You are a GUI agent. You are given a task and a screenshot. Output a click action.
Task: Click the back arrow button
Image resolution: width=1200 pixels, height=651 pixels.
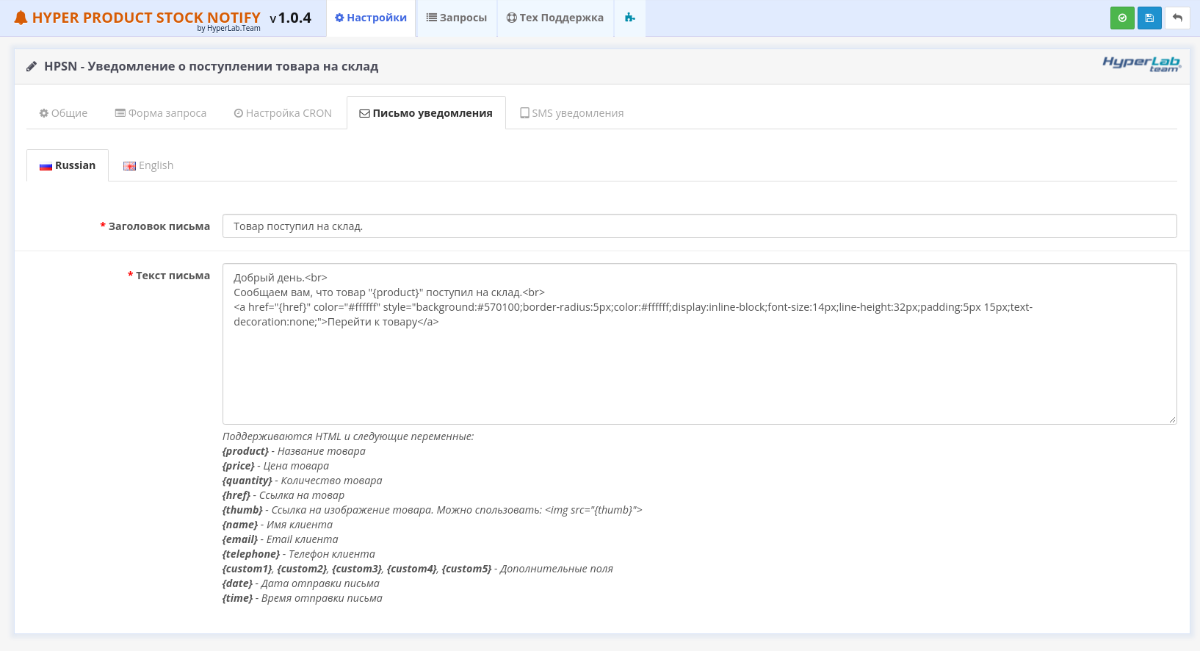pyautogui.click(x=1177, y=18)
